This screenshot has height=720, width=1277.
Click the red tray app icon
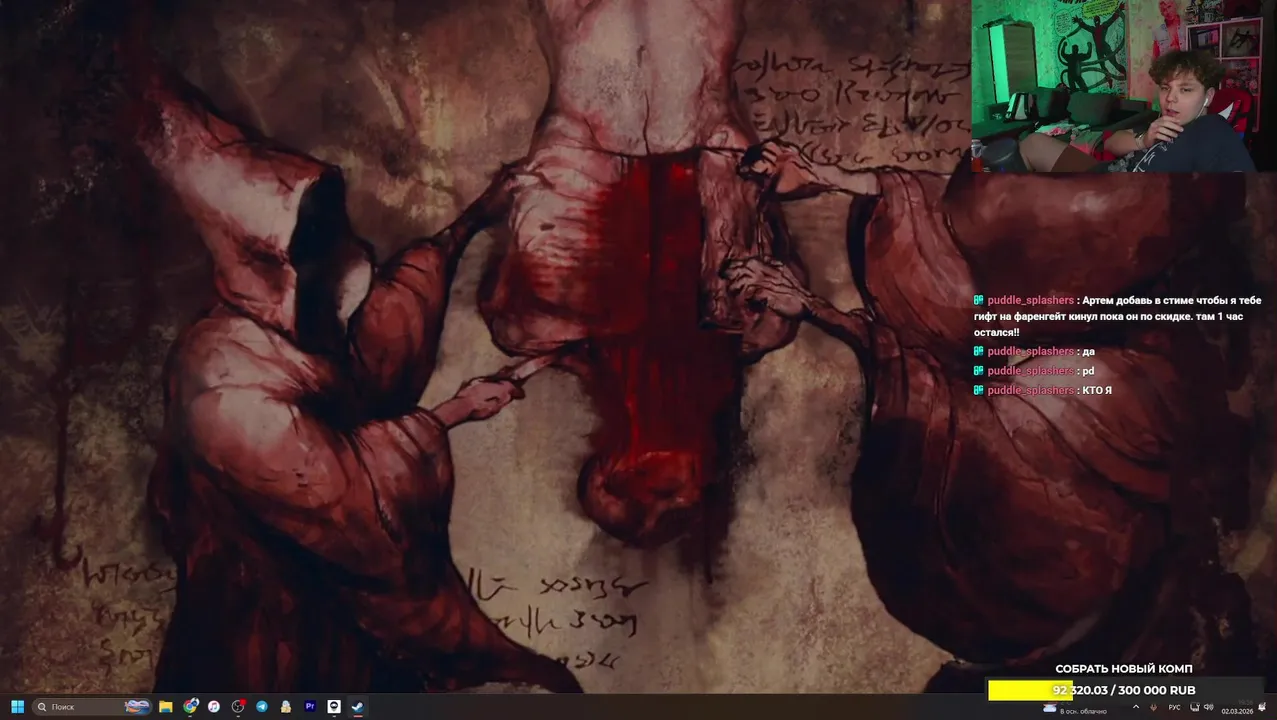pyautogui.click(x=1153, y=707)
